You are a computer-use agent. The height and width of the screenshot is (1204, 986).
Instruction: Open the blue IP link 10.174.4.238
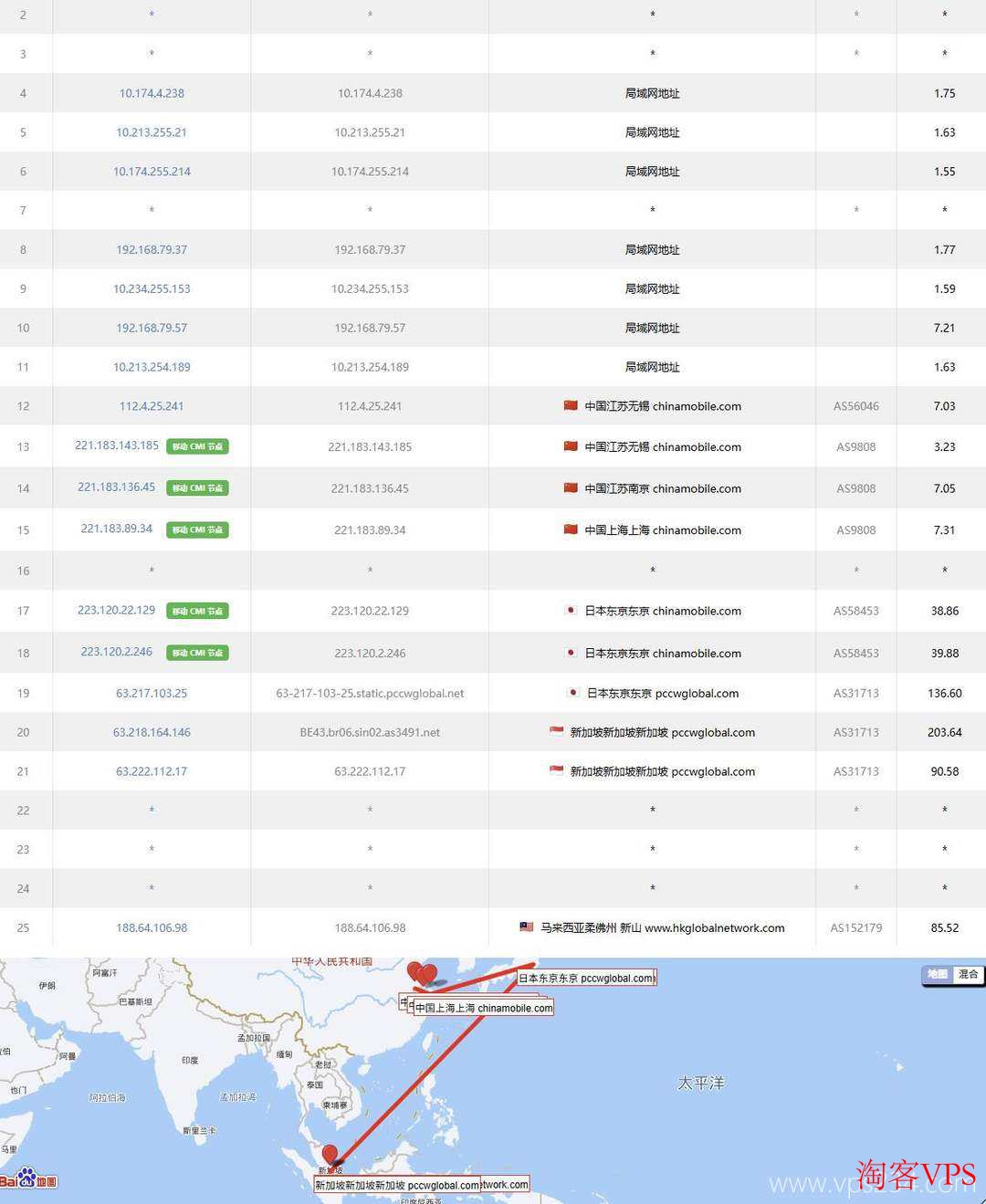[152, 93]
